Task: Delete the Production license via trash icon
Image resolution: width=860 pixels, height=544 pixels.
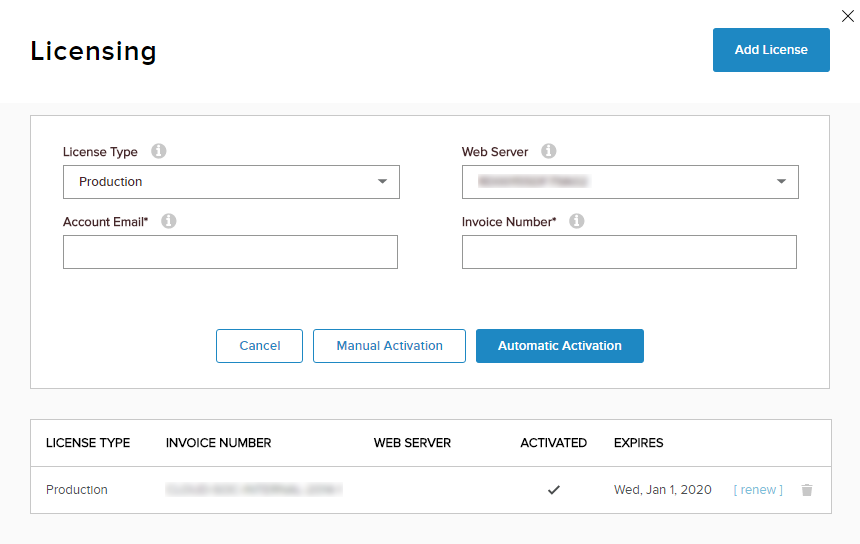Action: (x=807, y=490)
